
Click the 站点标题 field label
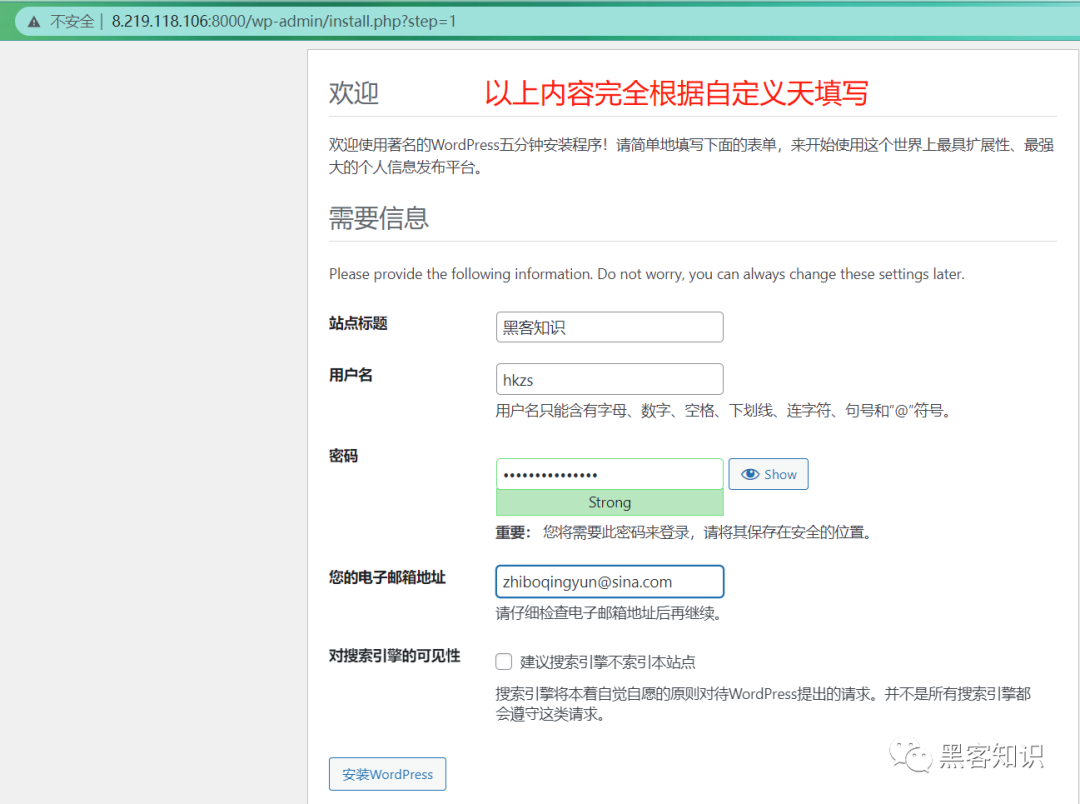358,323
